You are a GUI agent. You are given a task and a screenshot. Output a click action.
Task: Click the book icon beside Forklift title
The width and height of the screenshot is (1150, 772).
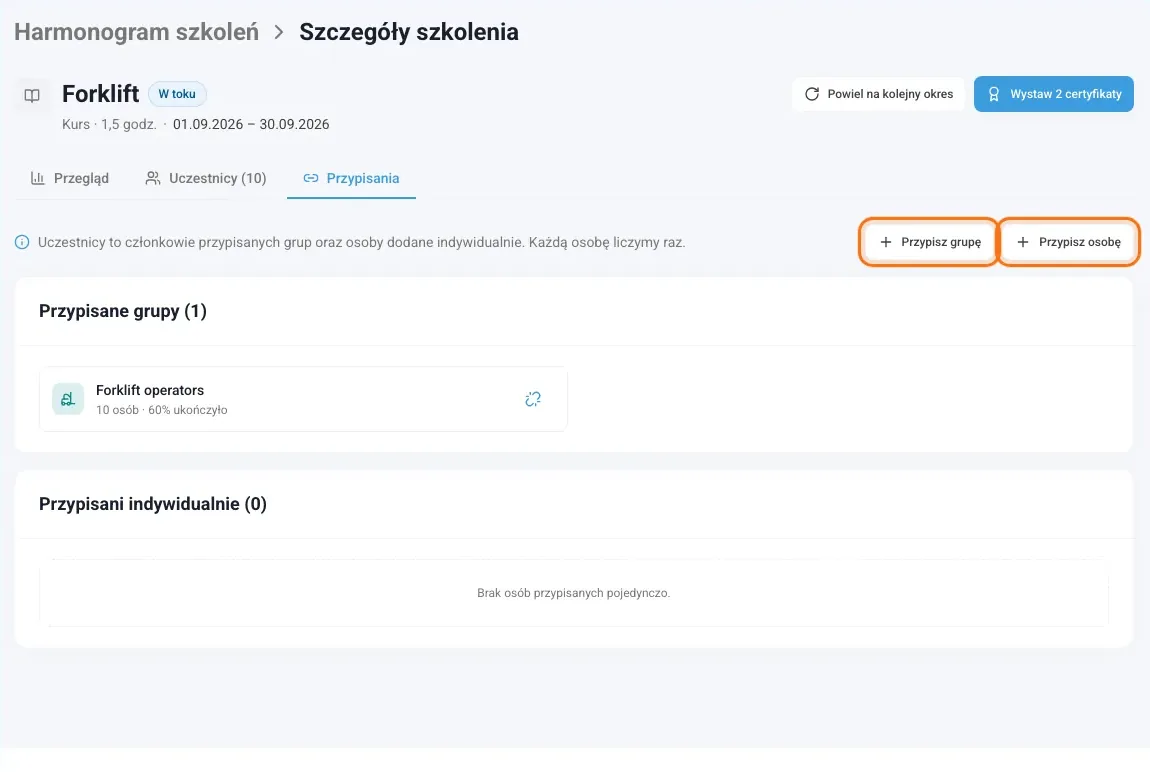pos(32,95)
